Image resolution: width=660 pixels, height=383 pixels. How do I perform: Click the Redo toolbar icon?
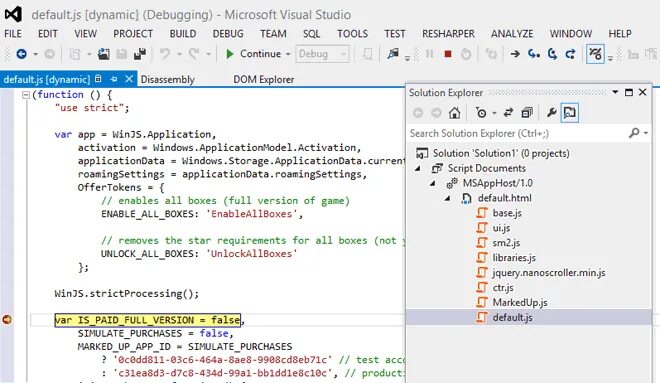(x=194, y=54)
